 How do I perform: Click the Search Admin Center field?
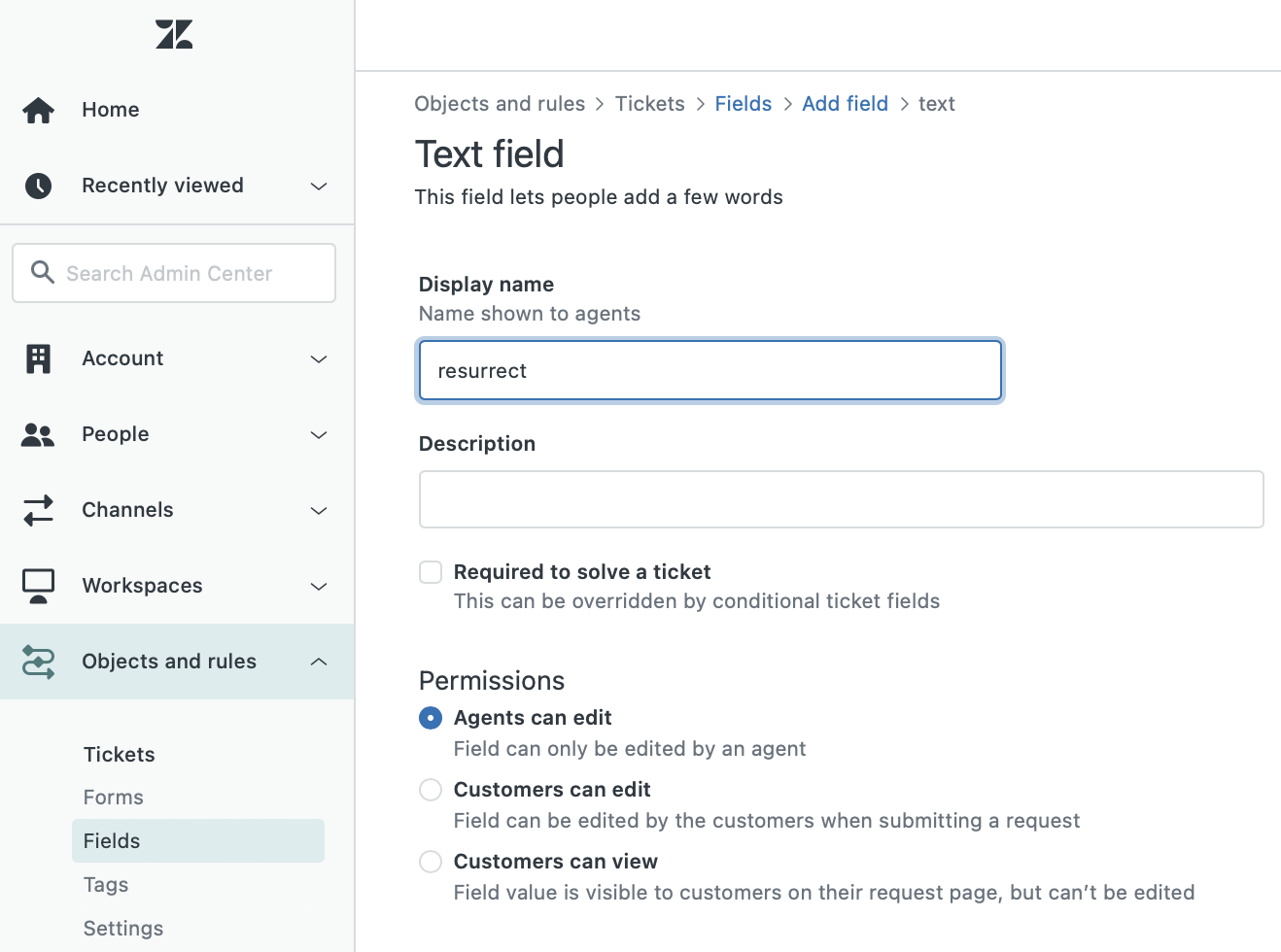pos(174,273)
